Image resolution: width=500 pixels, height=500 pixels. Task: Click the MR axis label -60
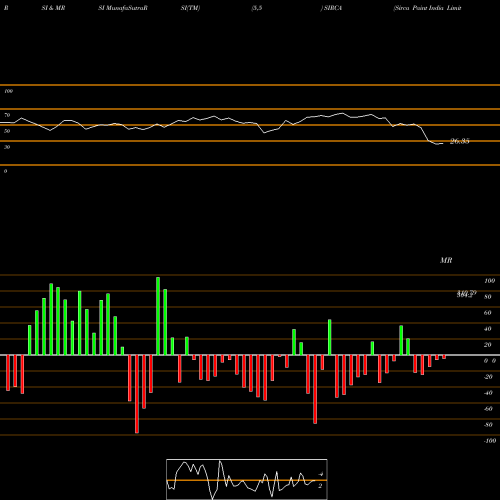tap(488, 409)
